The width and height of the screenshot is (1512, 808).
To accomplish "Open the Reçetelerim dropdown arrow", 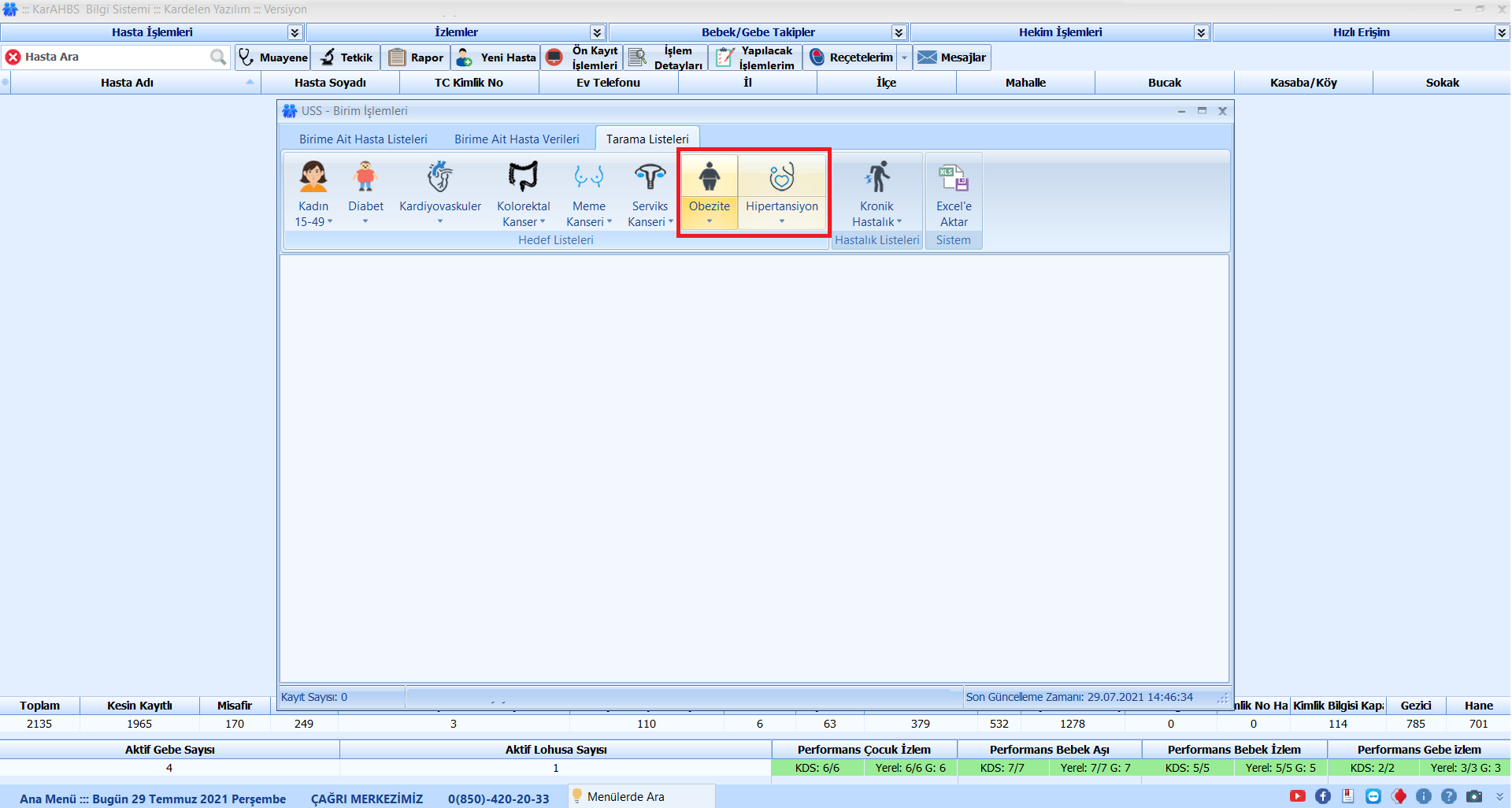I will (x=904, y=57).
